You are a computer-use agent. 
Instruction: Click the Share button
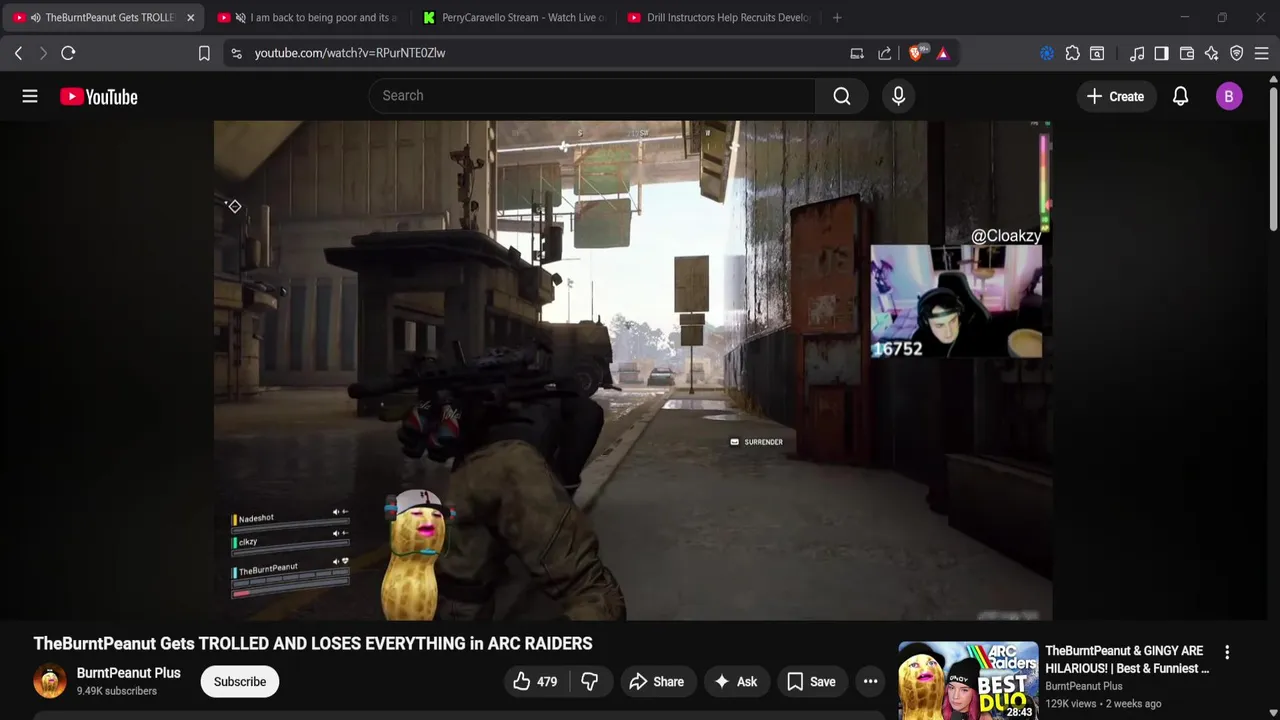point(657,682)
